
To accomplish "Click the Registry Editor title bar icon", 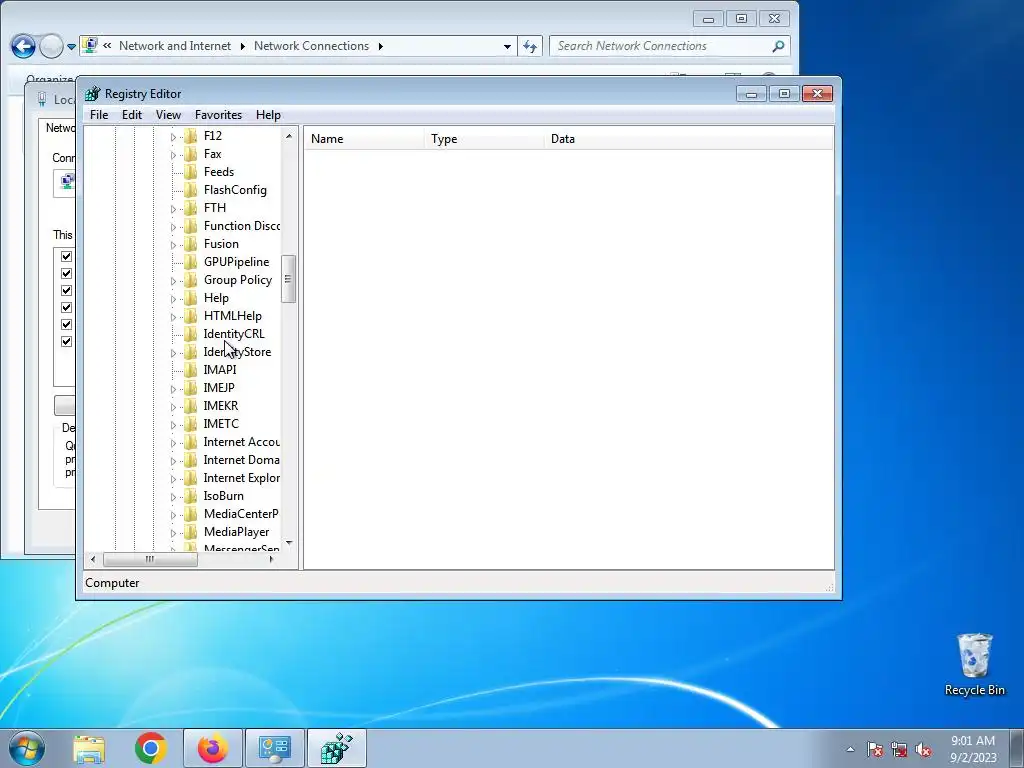I will 93,94.
